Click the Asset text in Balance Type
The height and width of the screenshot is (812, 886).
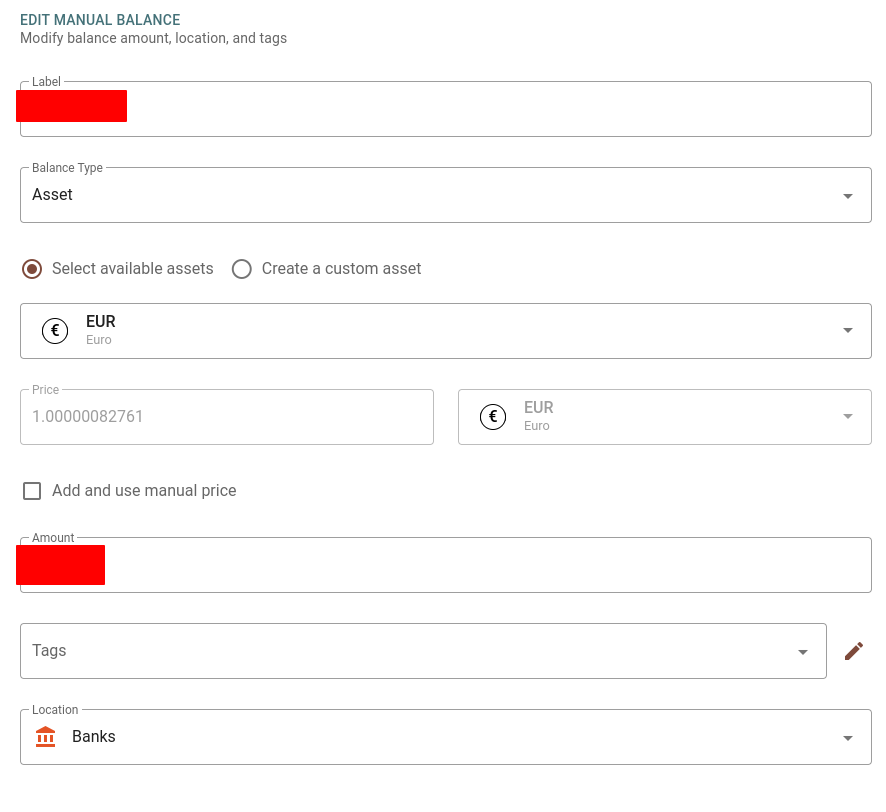[52, 194]
